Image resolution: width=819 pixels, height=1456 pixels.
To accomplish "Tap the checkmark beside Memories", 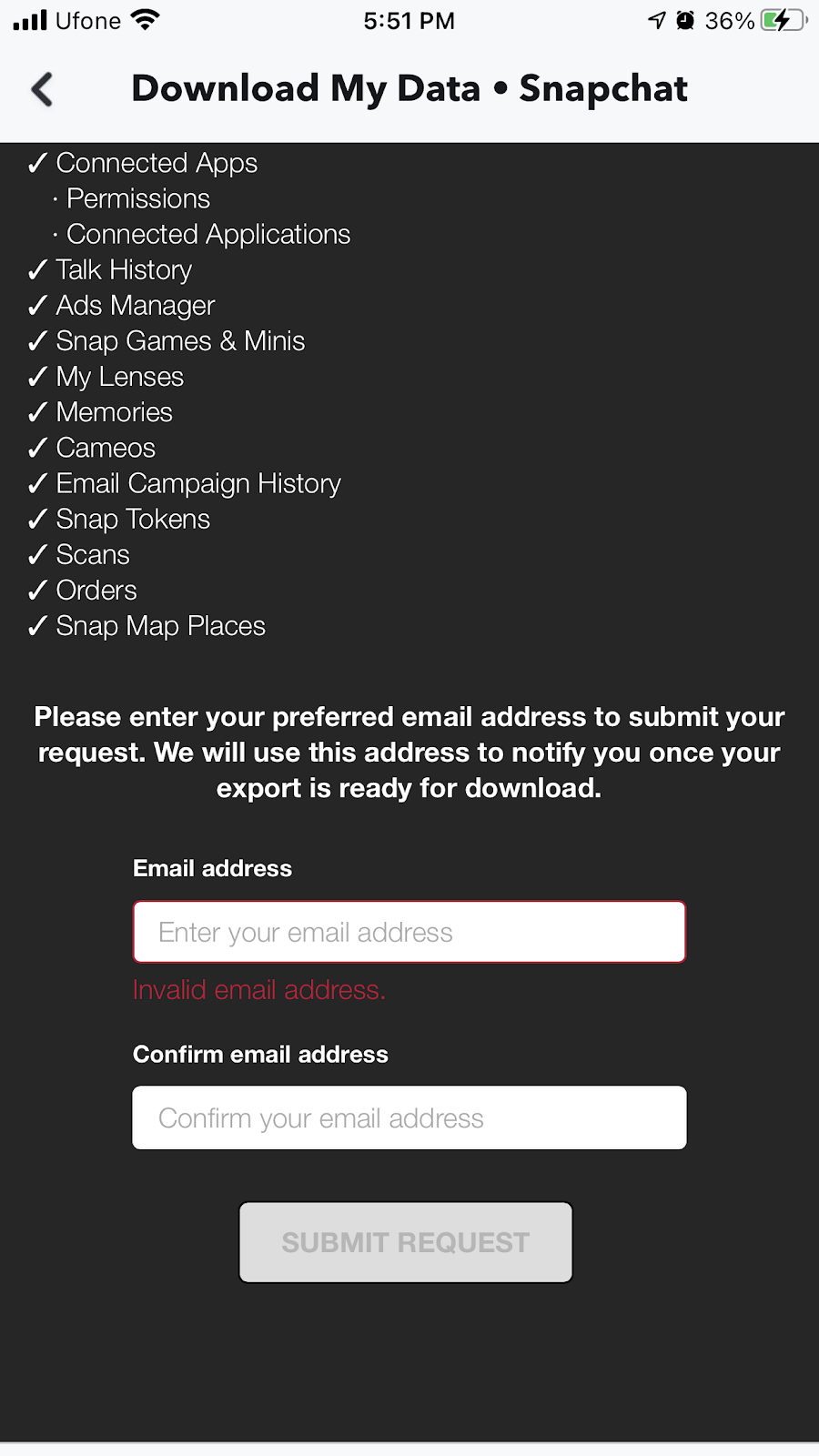I will tap(37, 413).
